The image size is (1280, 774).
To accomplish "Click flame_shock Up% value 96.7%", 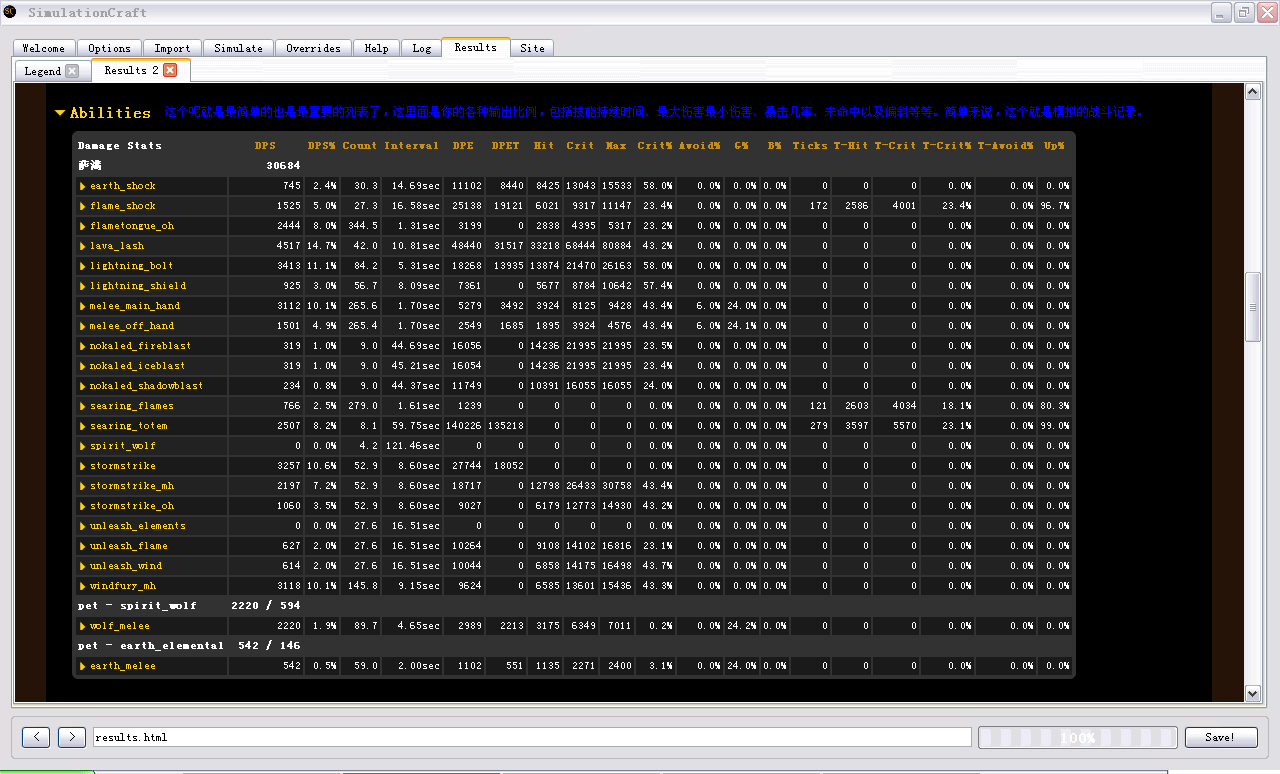I will 1054,206.
